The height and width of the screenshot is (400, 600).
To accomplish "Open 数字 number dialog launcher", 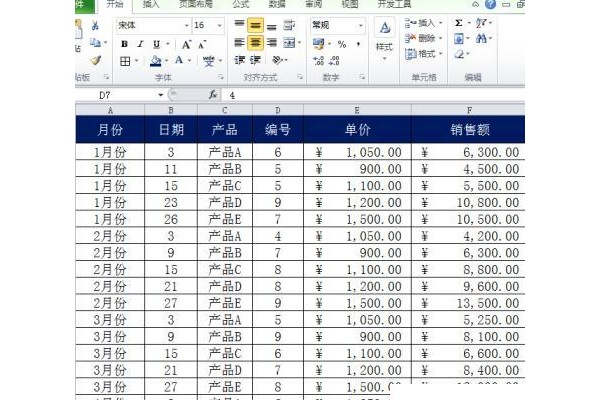I will [362, 77].
